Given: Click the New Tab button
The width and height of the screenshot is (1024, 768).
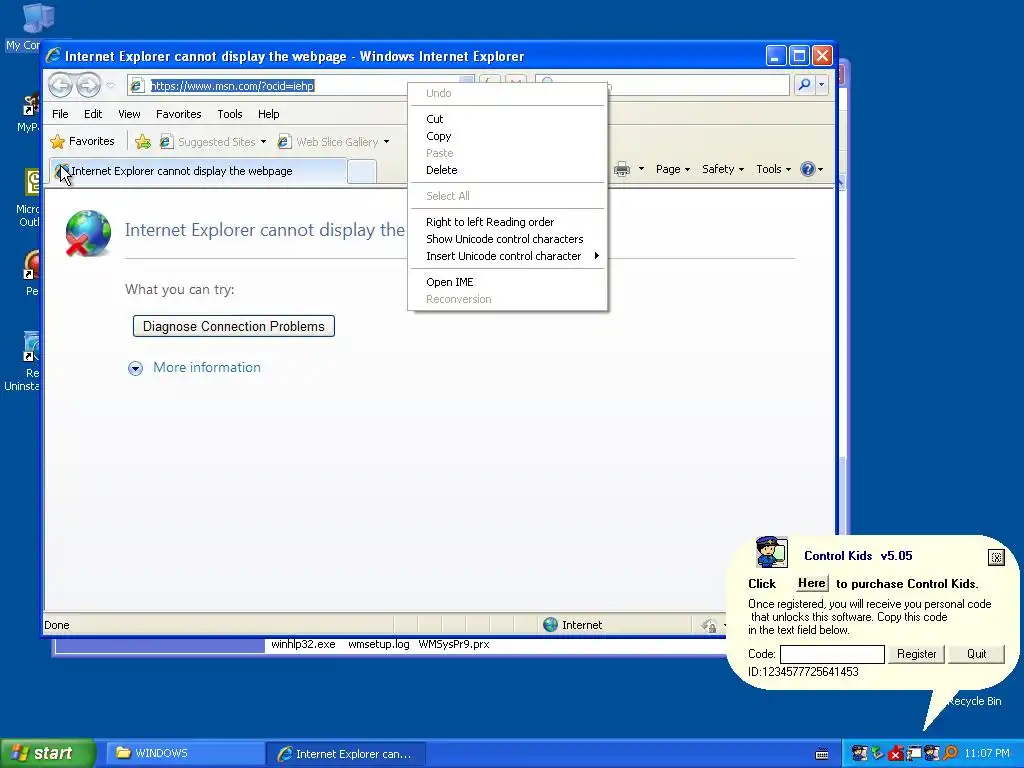Looking at the screenshot, I should click(362, 171).
